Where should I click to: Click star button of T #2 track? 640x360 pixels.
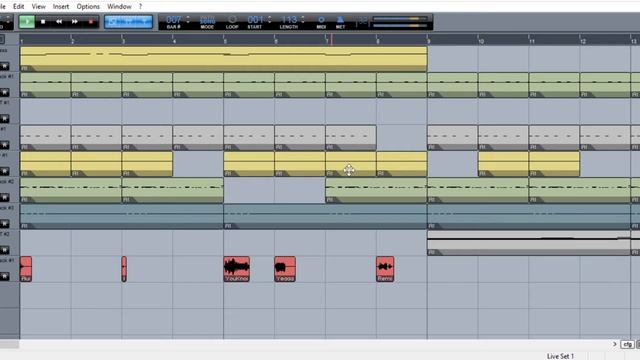[x=4, y=250]
